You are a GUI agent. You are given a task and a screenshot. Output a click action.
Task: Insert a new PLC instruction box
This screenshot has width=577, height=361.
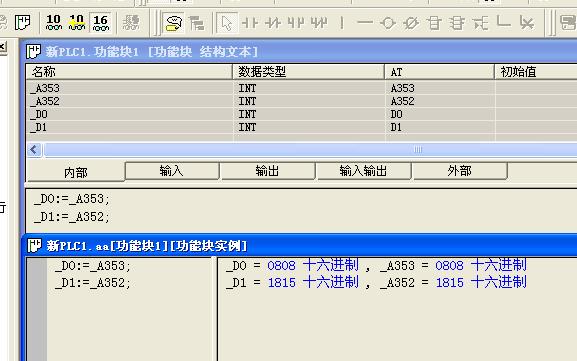coord(434,23)
